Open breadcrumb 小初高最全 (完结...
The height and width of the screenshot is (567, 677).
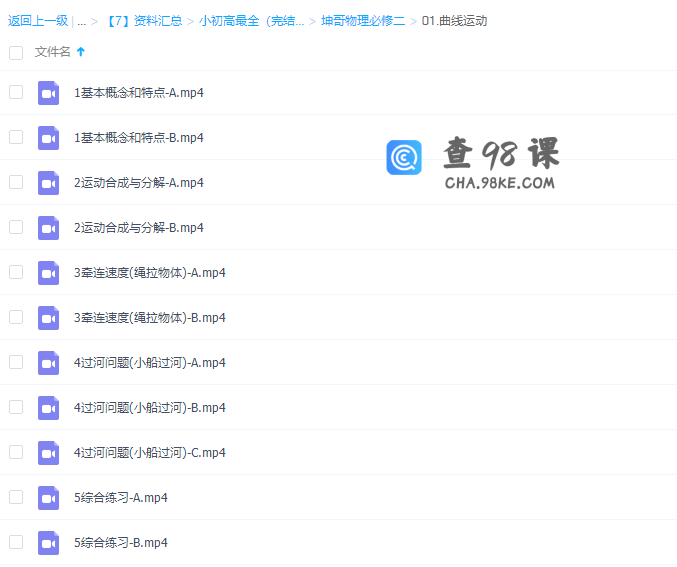(251, 21)
